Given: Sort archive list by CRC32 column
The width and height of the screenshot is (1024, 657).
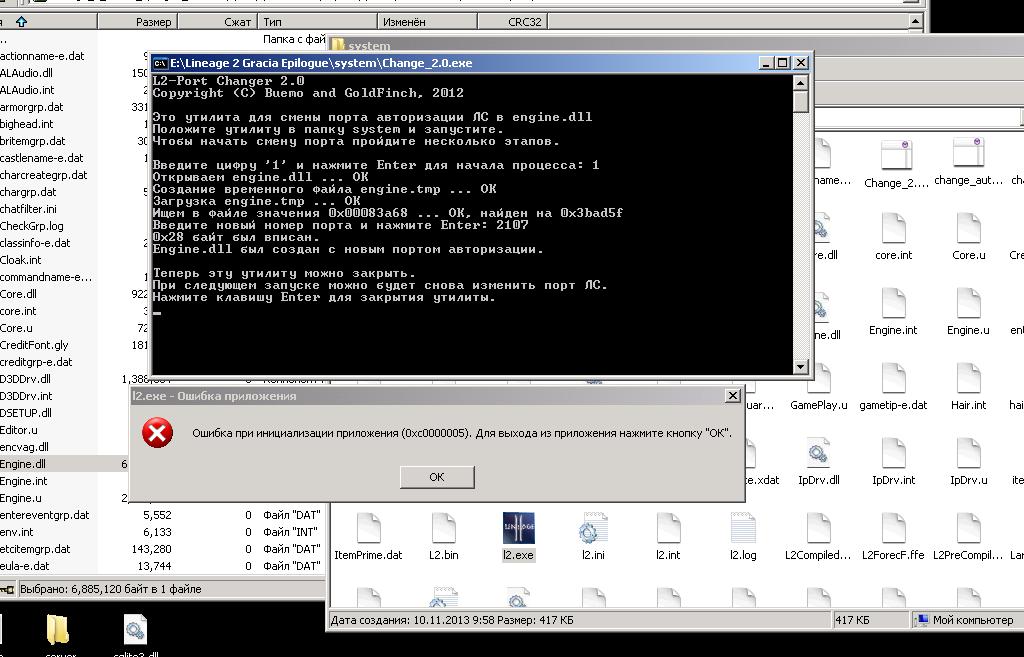Looking at the screenshot, I should pos(513,22).
